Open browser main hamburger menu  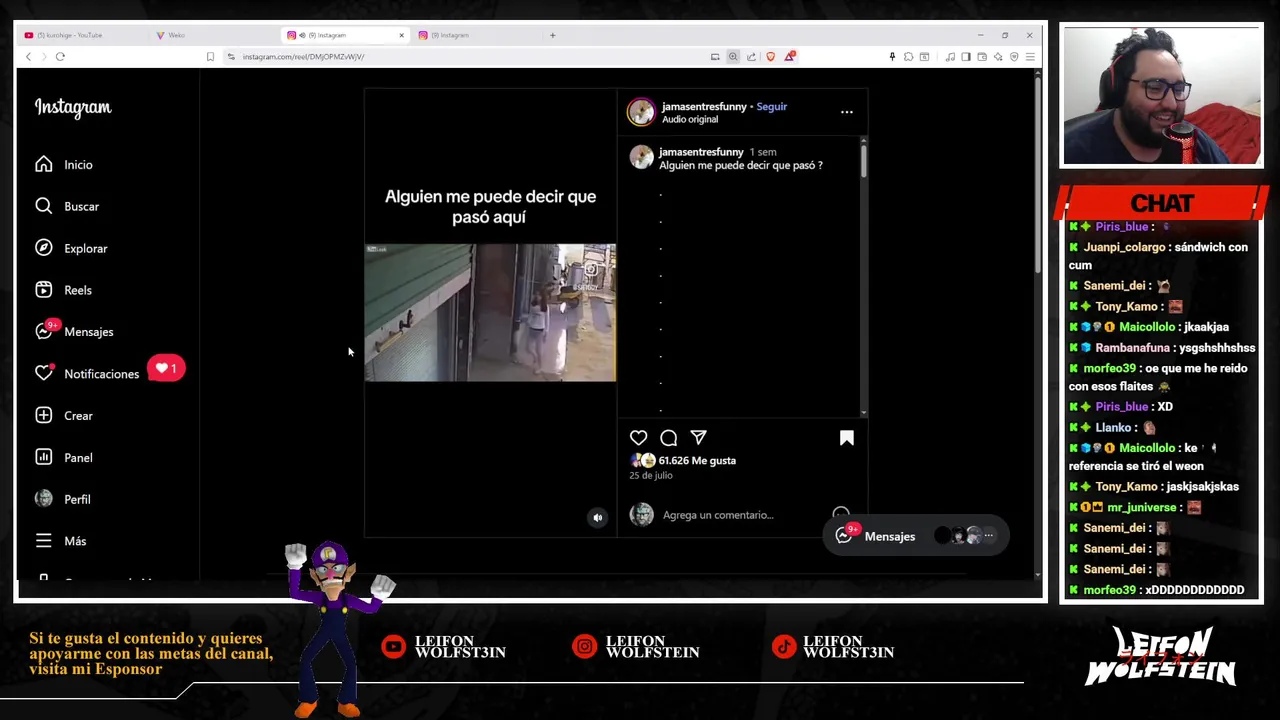1030,56
